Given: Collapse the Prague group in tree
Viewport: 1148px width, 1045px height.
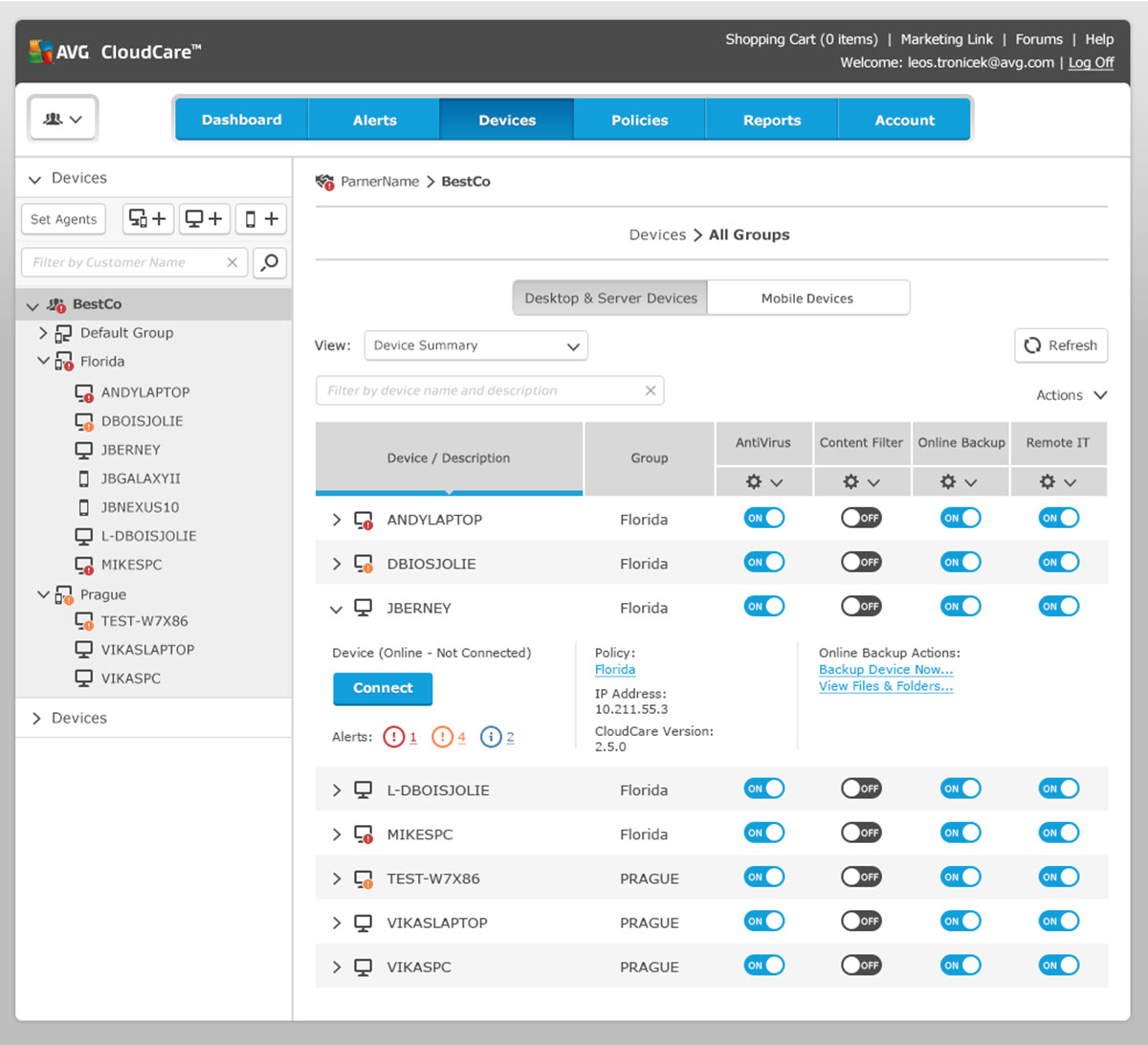Looking at the screenshot, I should [x=43, y=594].
